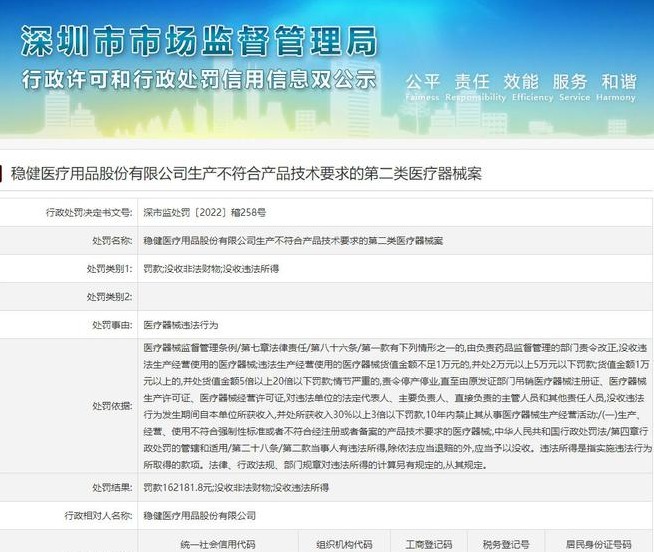
Task: Click the 服务 Service slogan text
Action: tap(574, 87)
